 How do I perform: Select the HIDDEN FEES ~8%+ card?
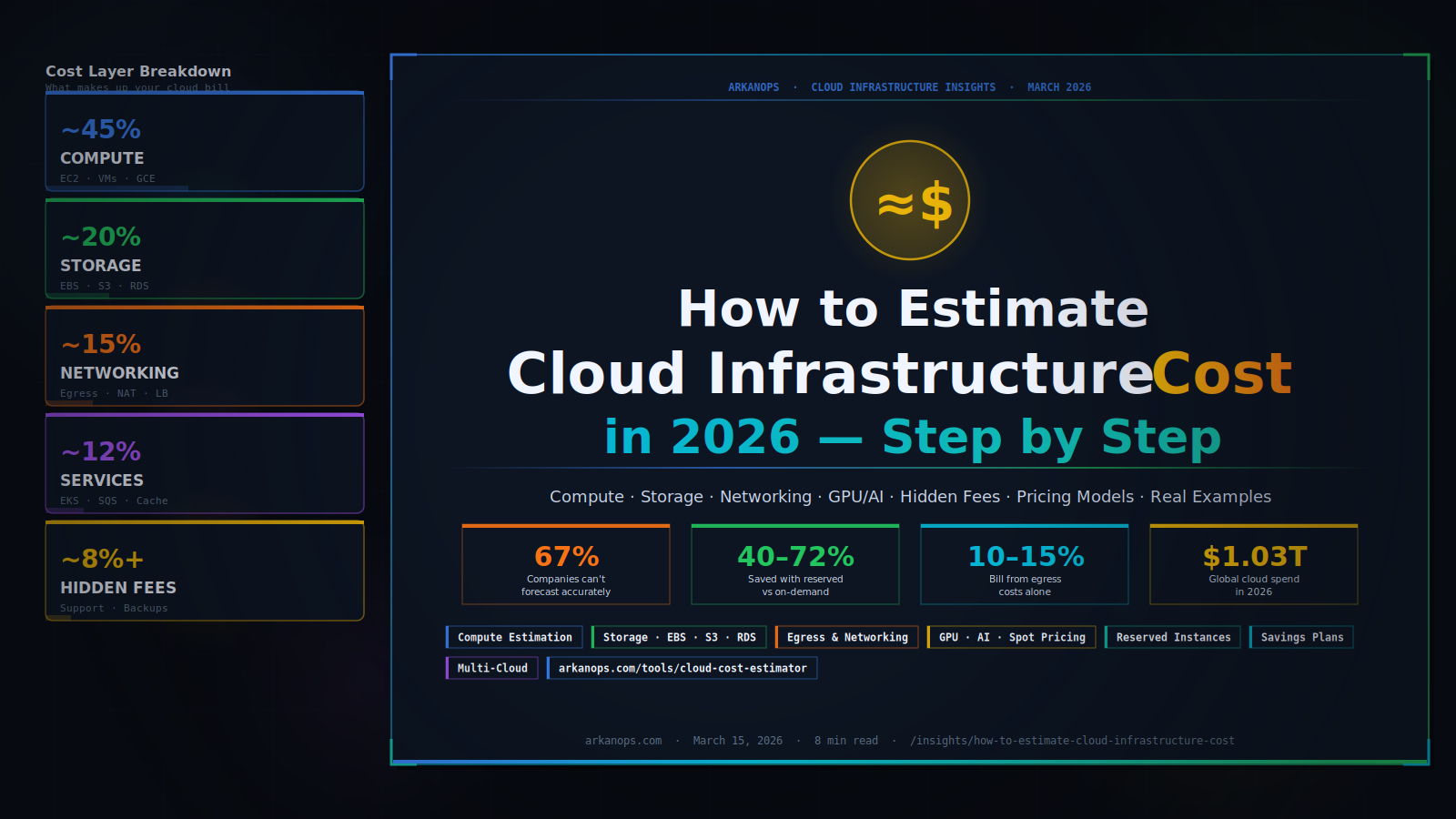coord(204,571)
